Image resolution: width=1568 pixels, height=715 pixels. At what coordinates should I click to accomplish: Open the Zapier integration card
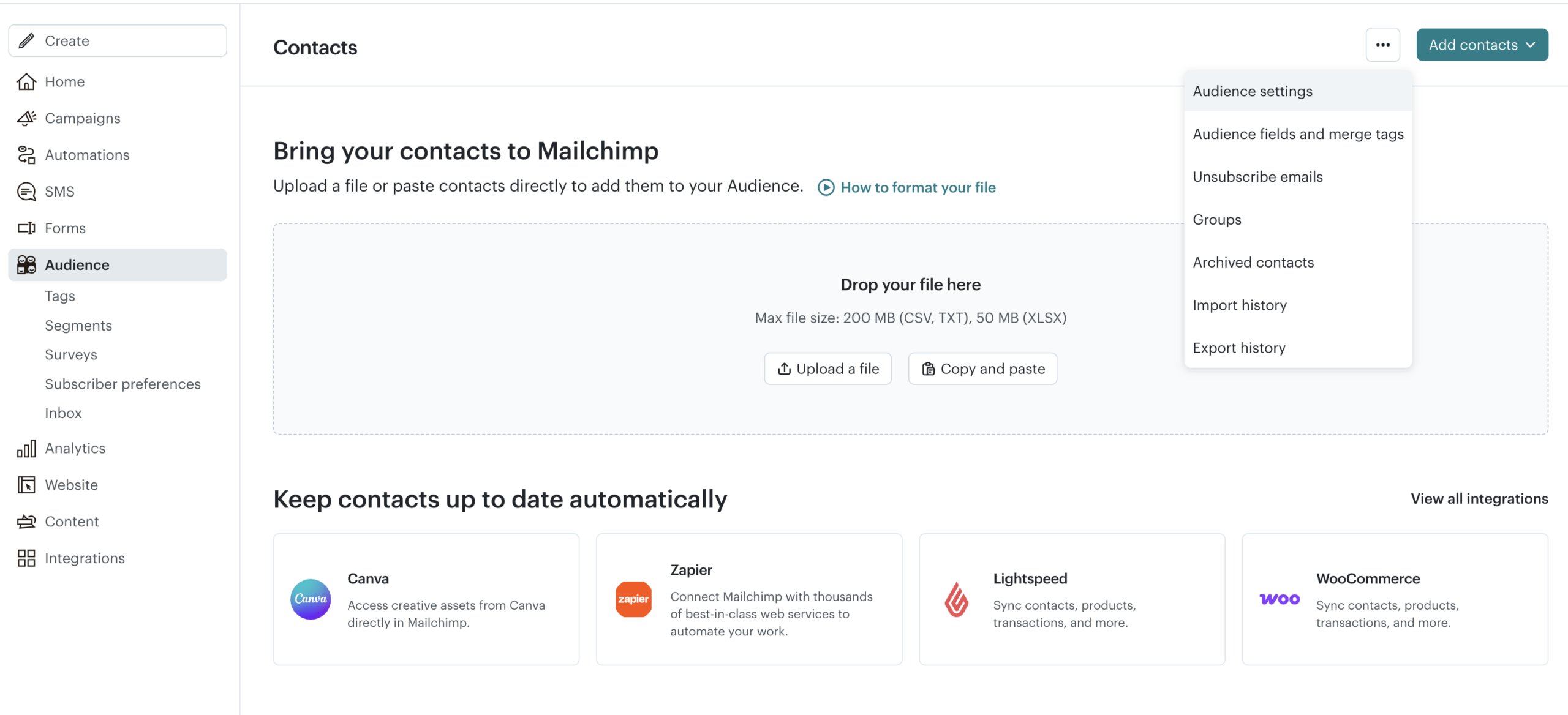[x=749, y=599]
